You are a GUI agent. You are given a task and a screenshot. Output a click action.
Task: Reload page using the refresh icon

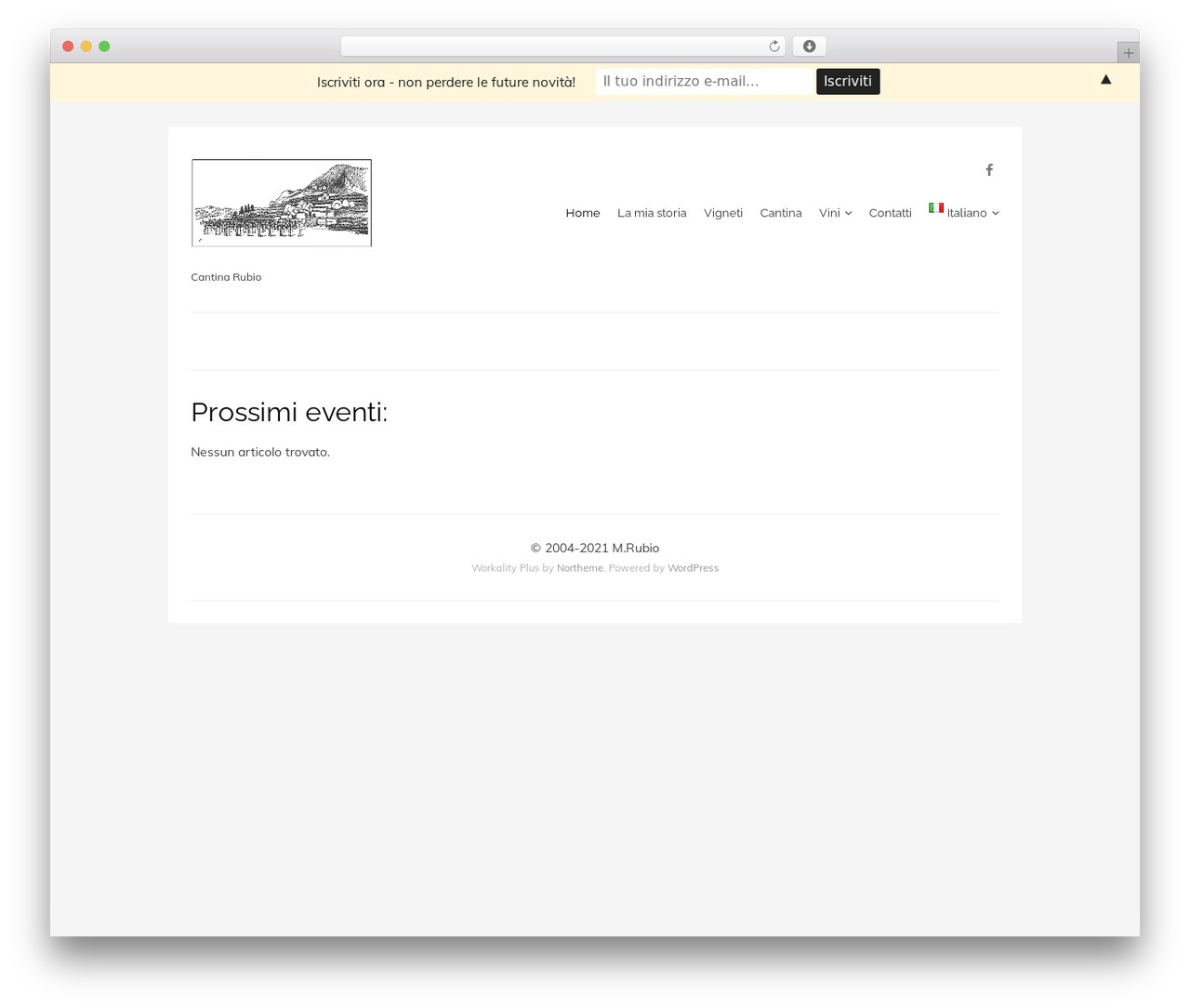773,46
